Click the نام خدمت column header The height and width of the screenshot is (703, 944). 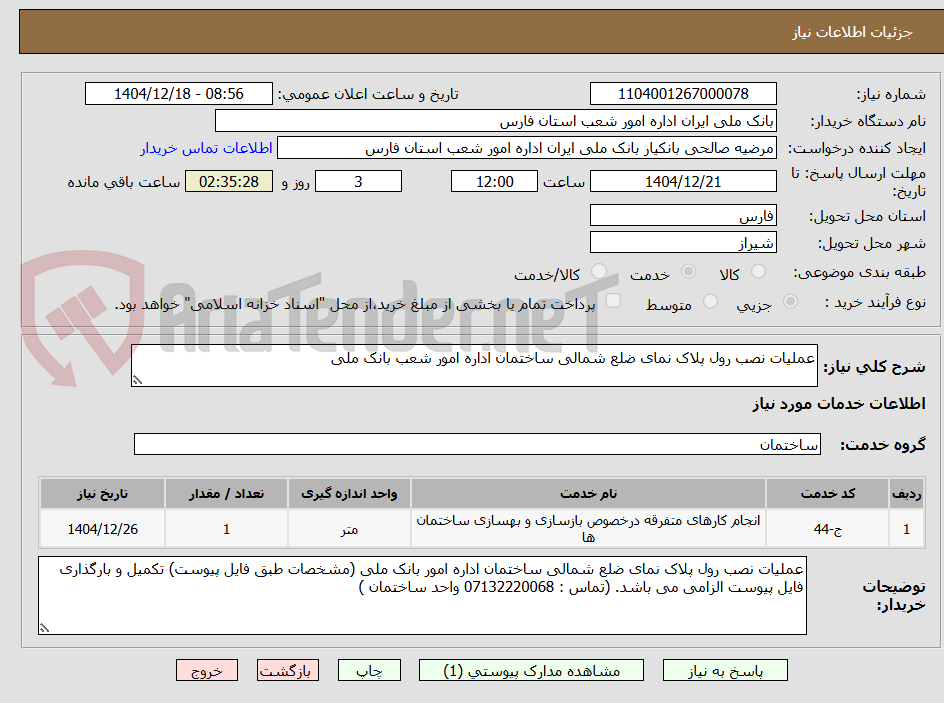[588, 494]
